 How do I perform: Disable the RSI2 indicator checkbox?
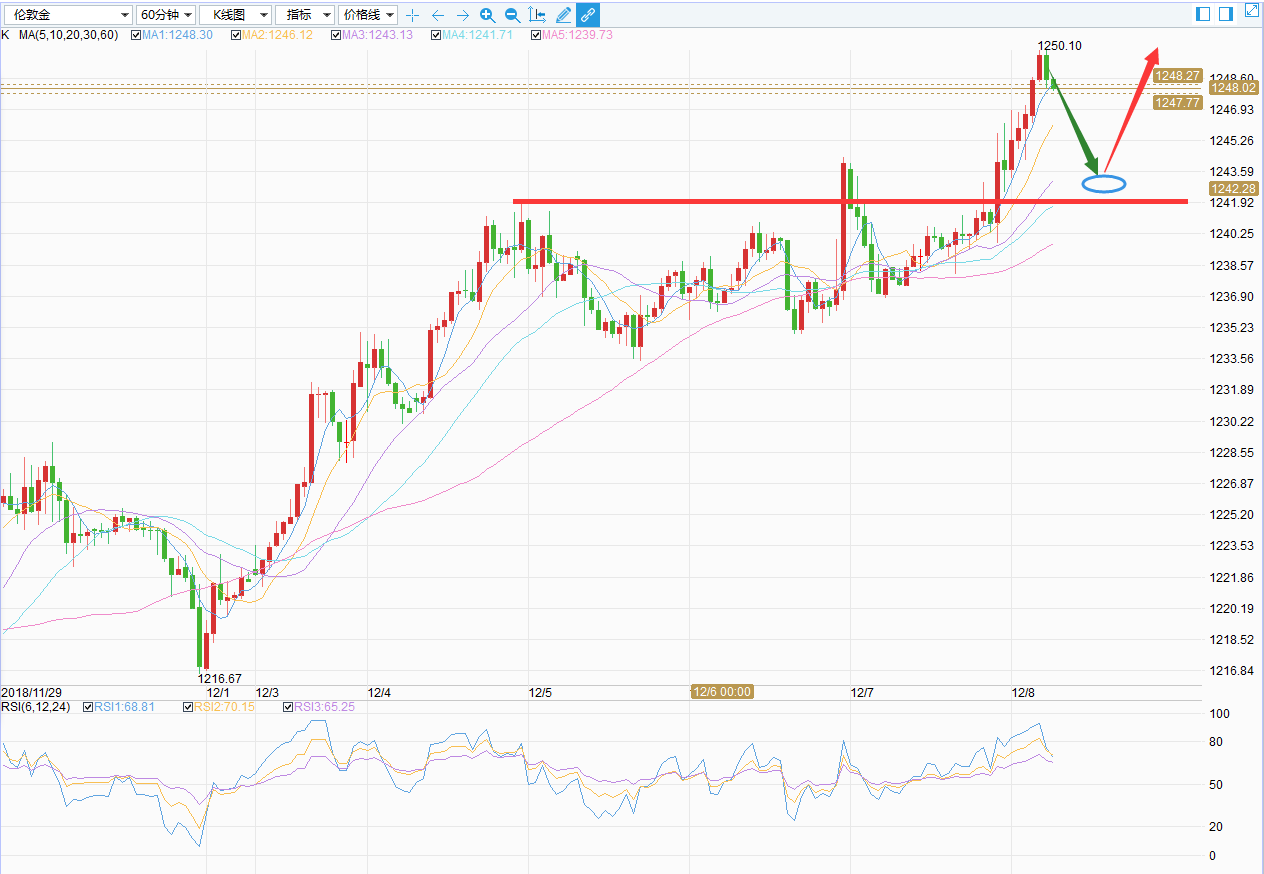tap(188, 707)
